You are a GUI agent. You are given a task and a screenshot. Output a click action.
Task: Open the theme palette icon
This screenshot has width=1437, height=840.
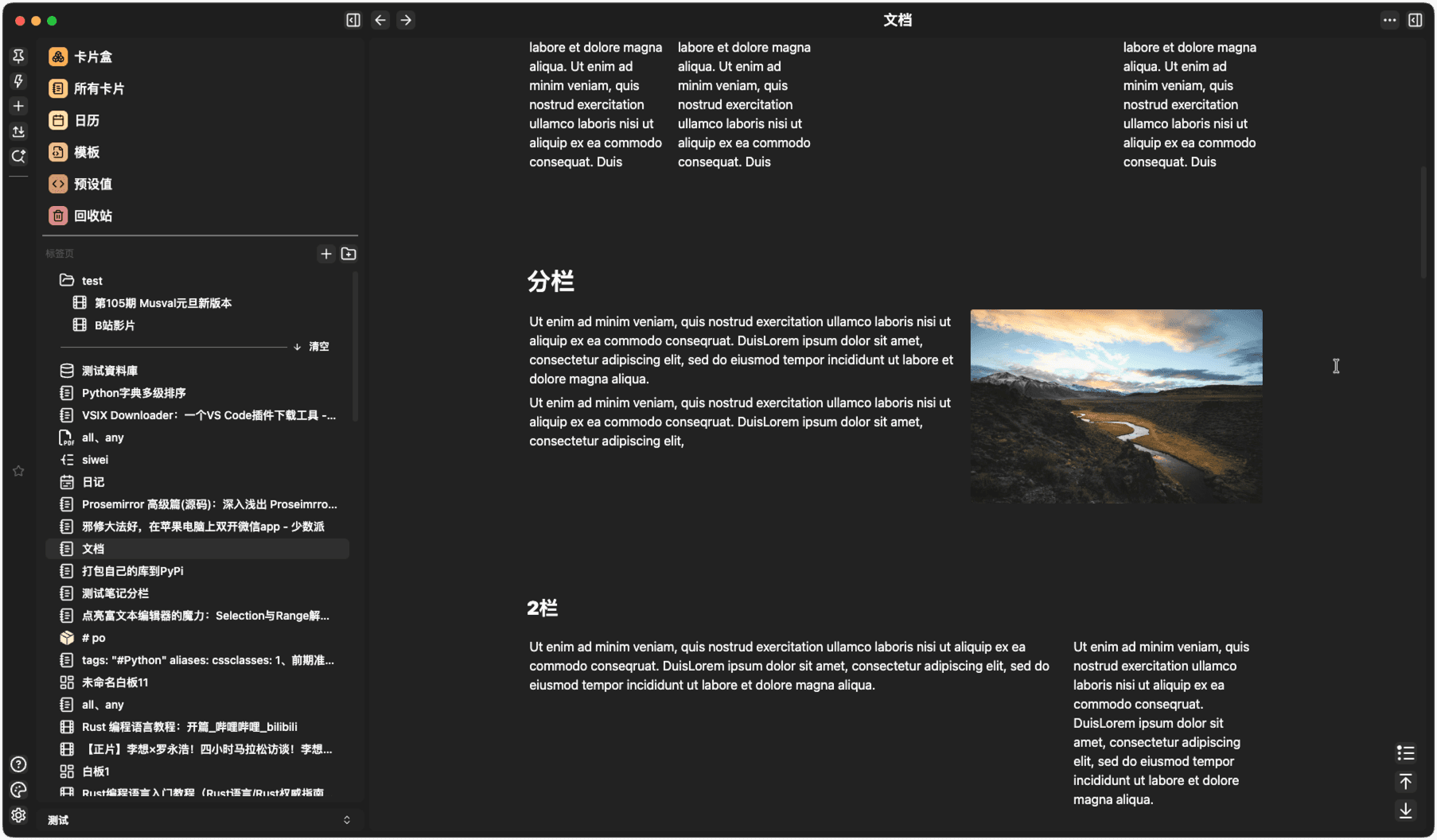[18, 790]
